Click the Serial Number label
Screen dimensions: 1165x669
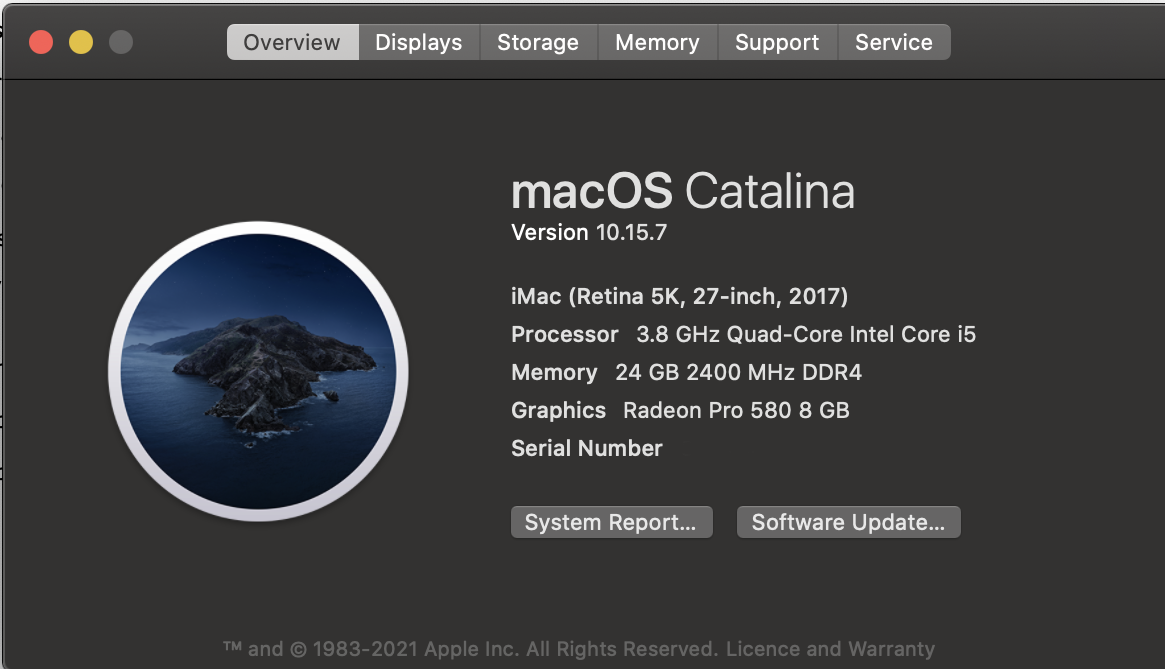click(x=587, y=448)
